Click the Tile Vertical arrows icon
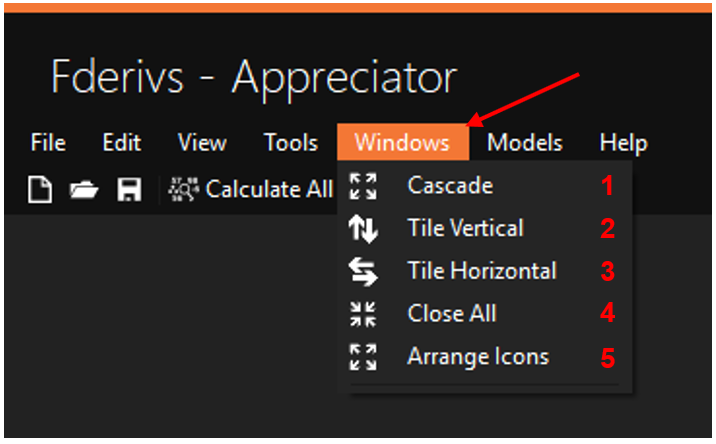Viewport: 716px width, 444px height. [363, 229]
